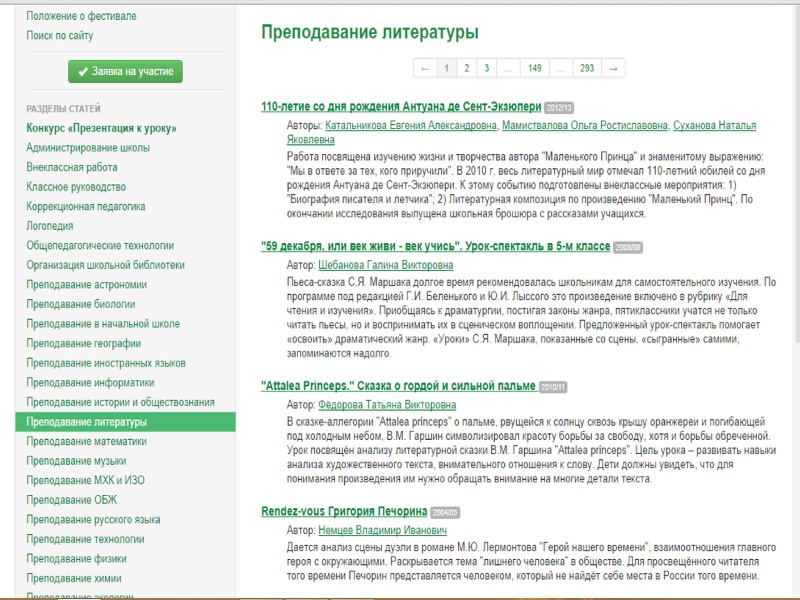
Task: Click the Преподавание литературы page heading
Action: click(x=370, y=32)
